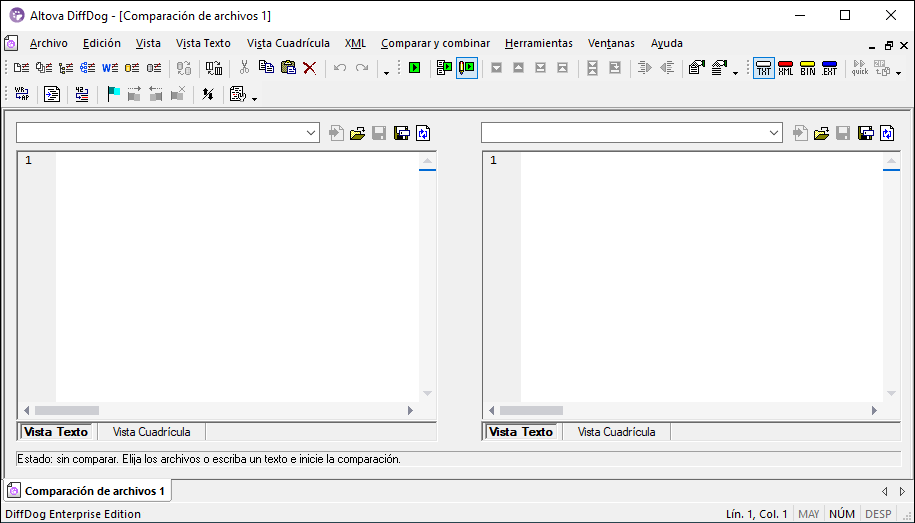Click inside the right text editor area
The image size is (915, 523).
pyautogui.click(x=701, y=277)
